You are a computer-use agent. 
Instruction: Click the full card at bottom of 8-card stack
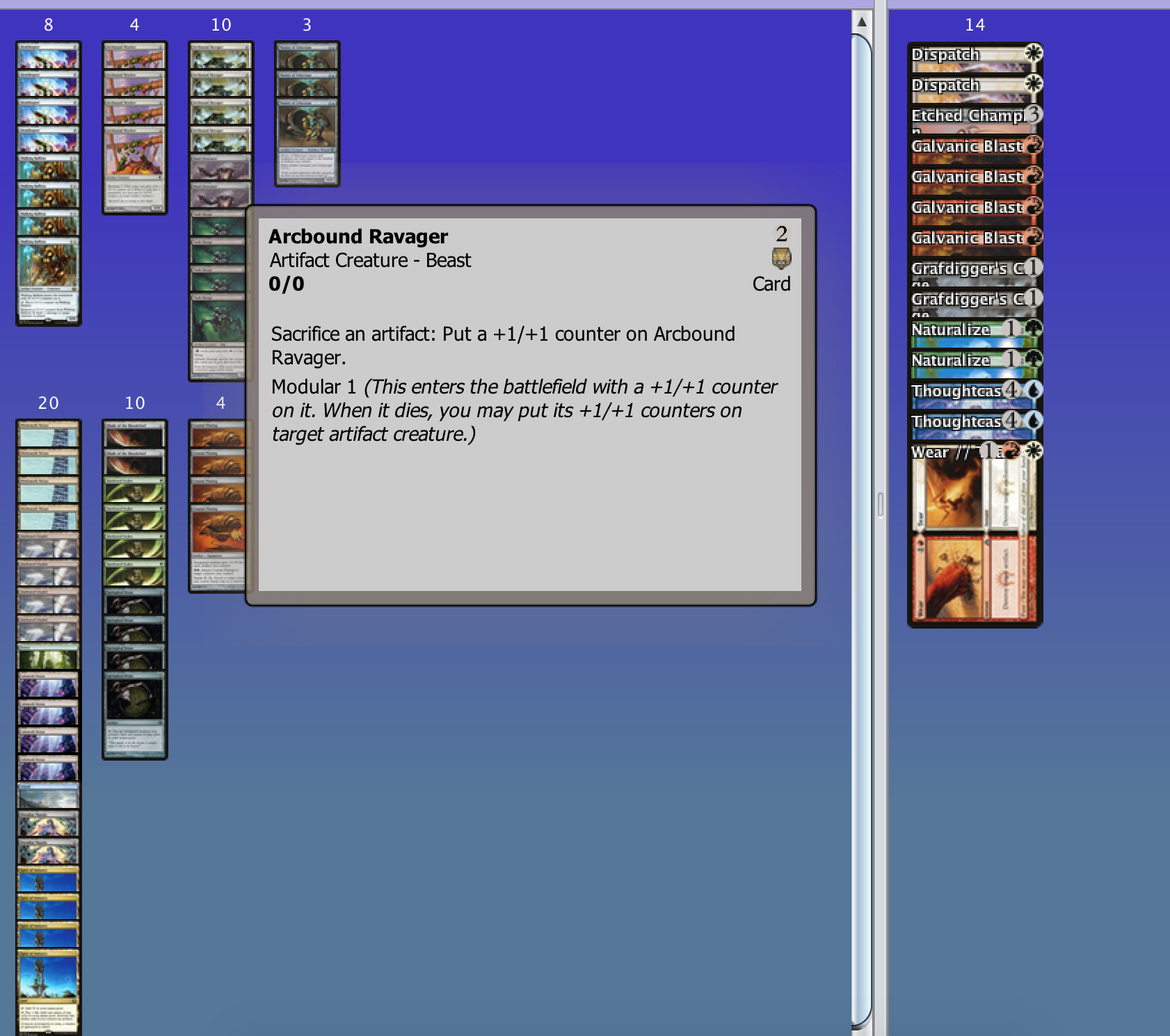tap(49, 281)
